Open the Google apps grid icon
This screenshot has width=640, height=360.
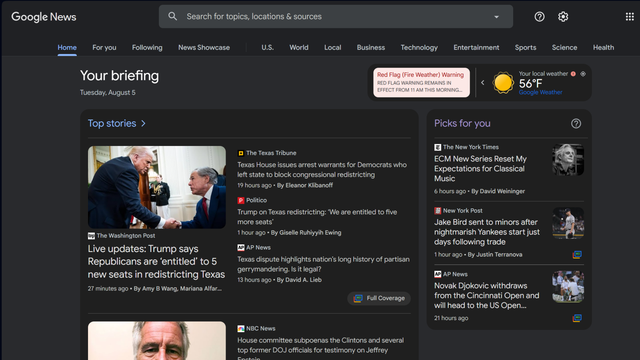pyautogui.click(x=629, y=17)
